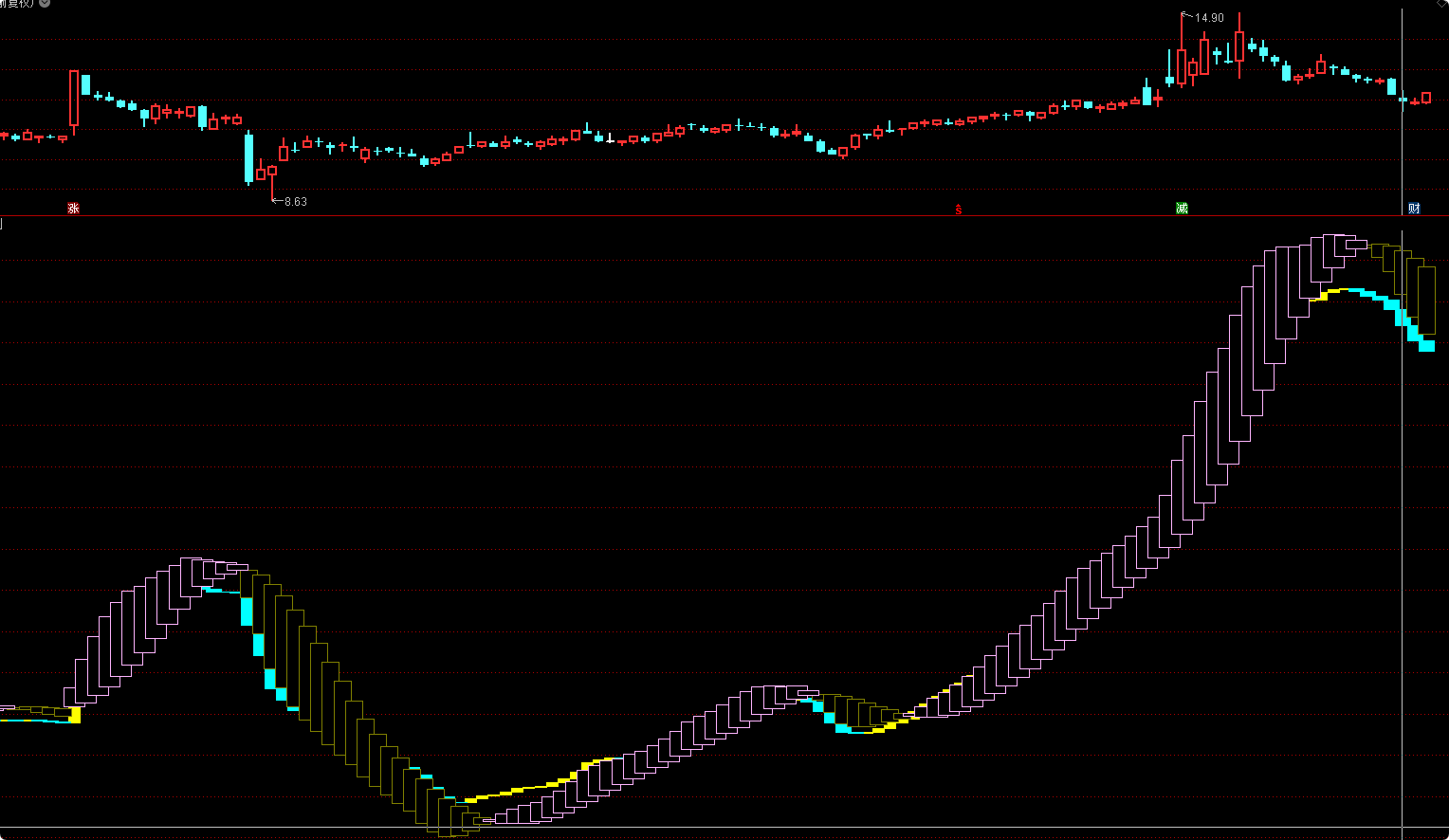Select the large cyan drop candle near 8.63
Viewport: 1449px width, 840px height.
(x=249, y=157)
